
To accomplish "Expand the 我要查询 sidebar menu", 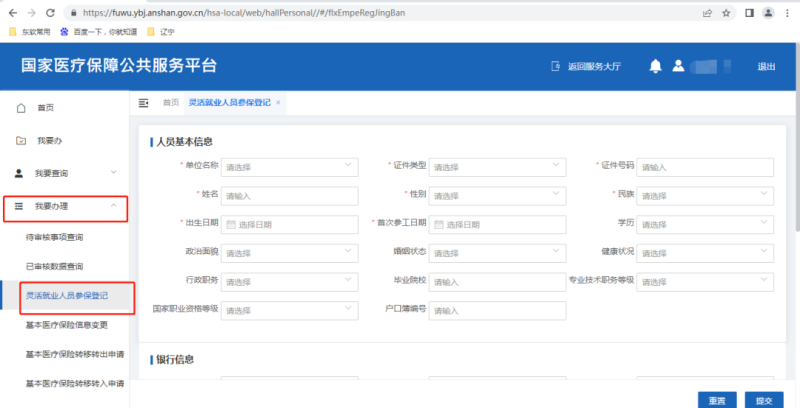I will pos(113,173).
